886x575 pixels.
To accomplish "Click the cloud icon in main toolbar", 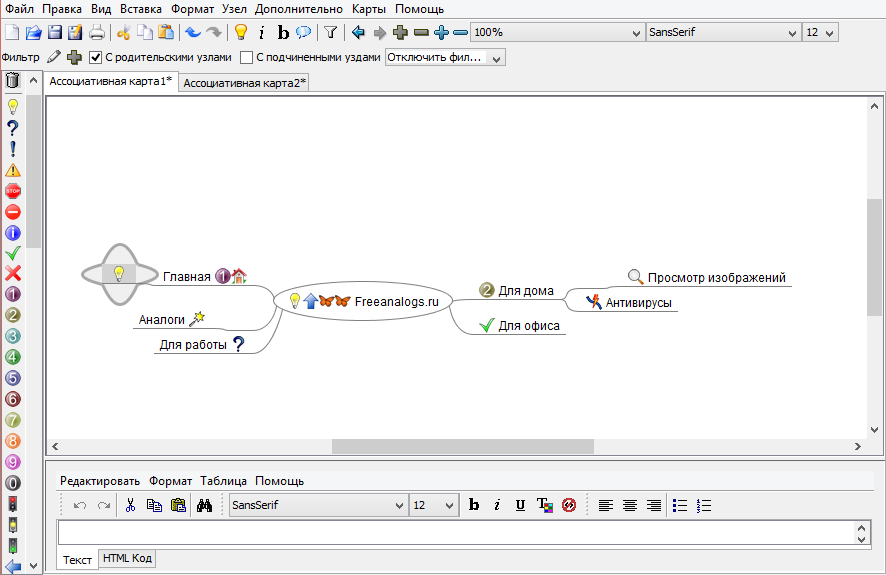I will [303, 32].
